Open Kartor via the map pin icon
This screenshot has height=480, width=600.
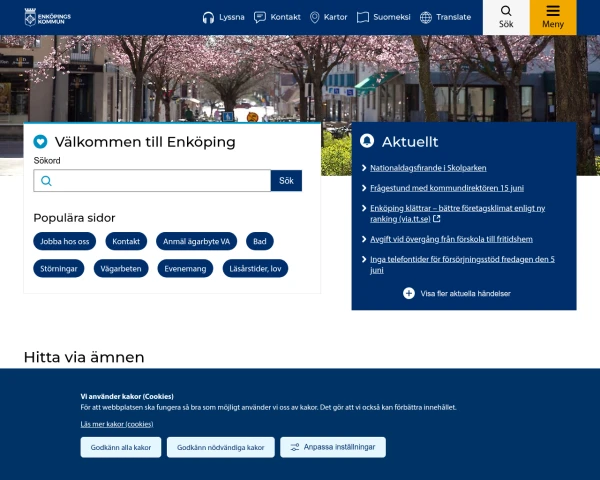coord(315,18)
